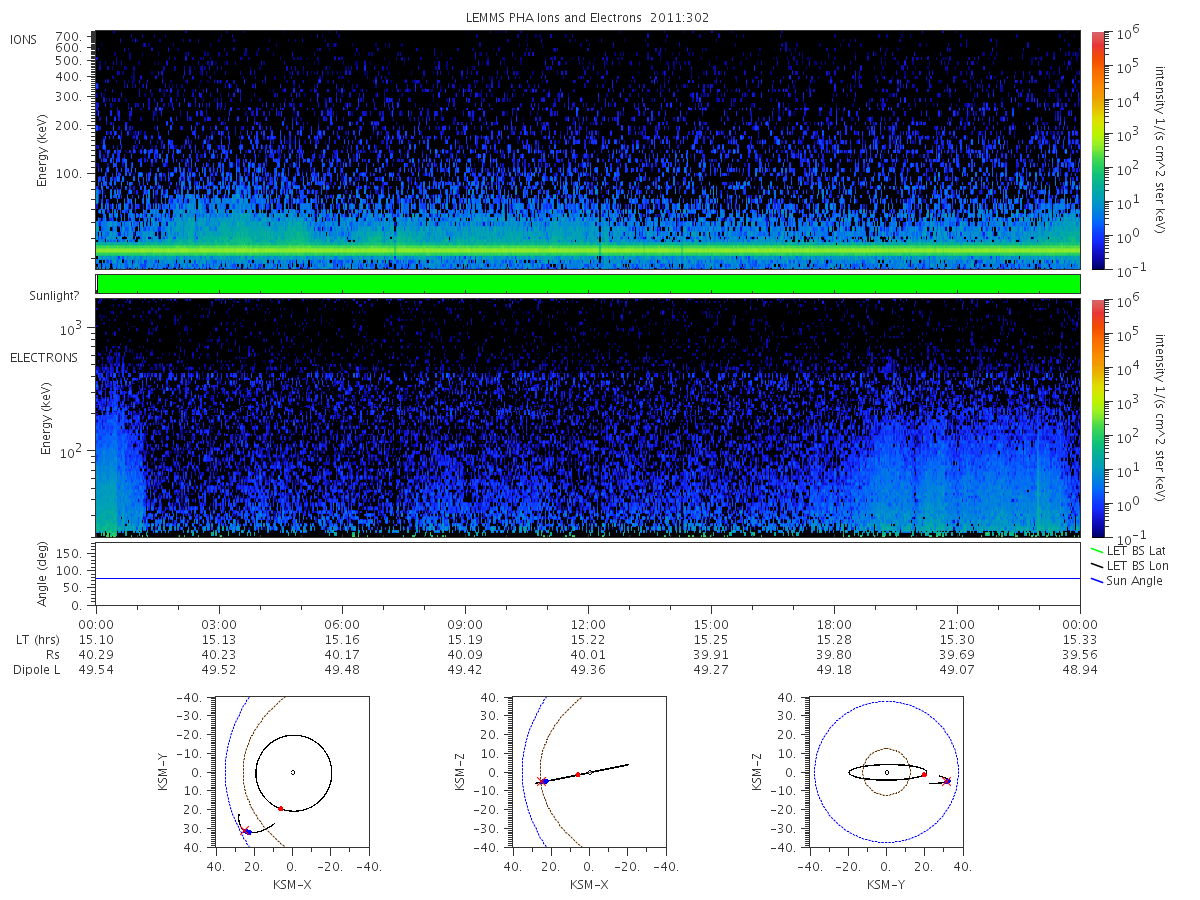Click the 06:00 time axis tick label
This screenshot has width=1200, height=900.
[x=342, y=622]
